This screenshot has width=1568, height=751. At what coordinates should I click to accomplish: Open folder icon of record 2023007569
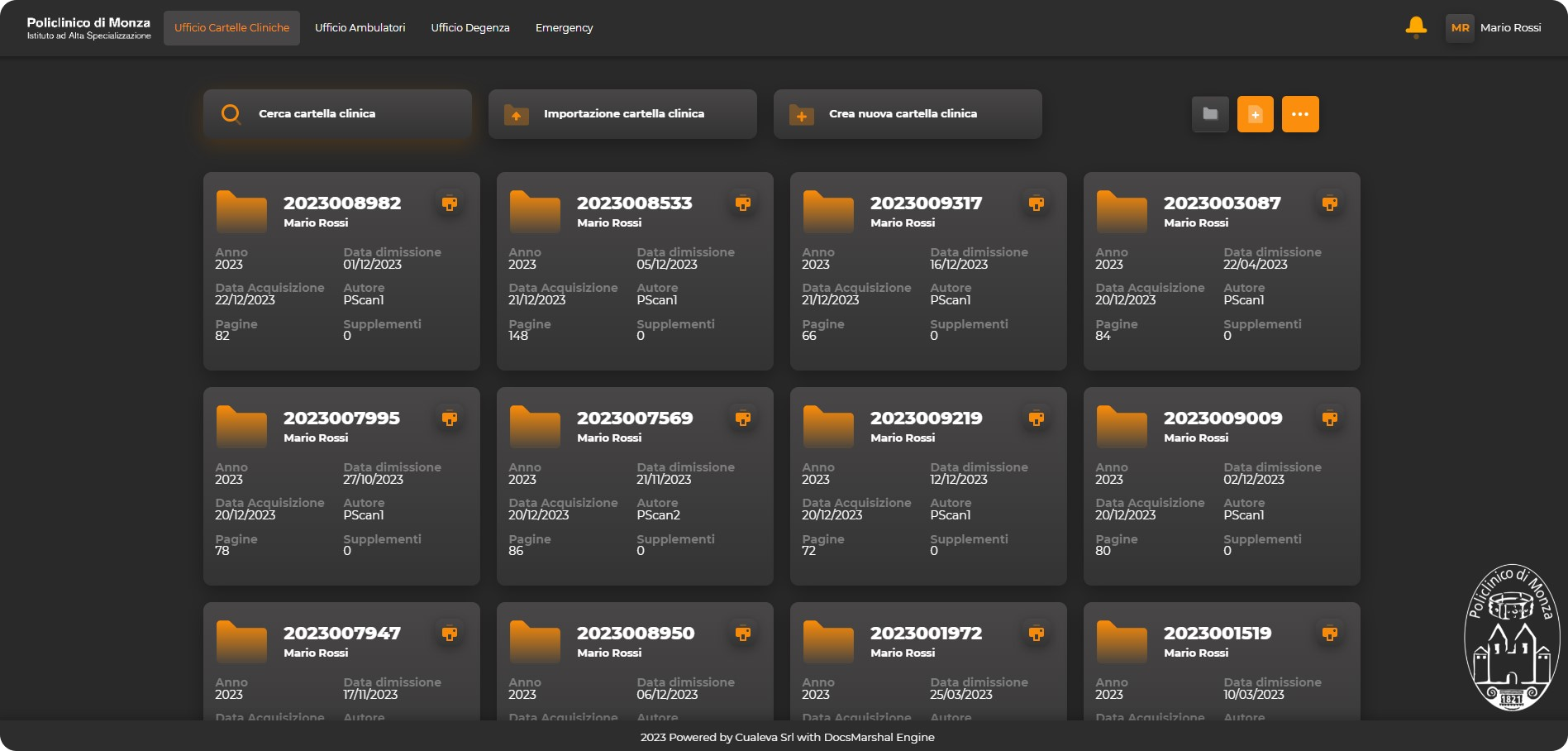coord(535,426)
